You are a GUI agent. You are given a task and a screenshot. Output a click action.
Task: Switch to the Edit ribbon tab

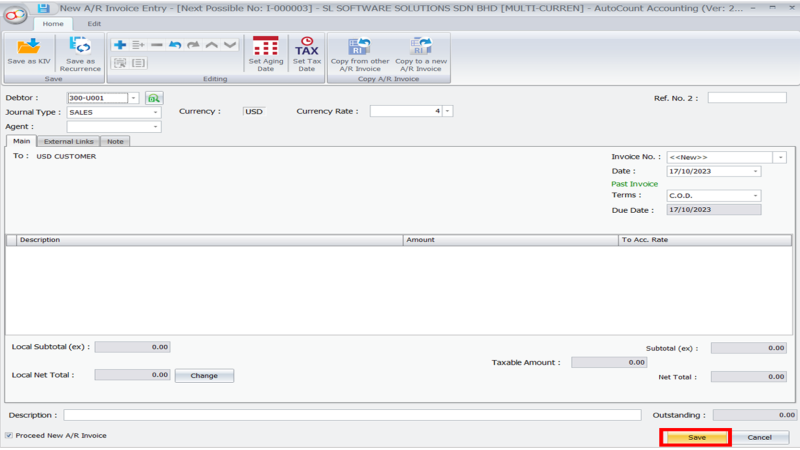click(94, 23)
